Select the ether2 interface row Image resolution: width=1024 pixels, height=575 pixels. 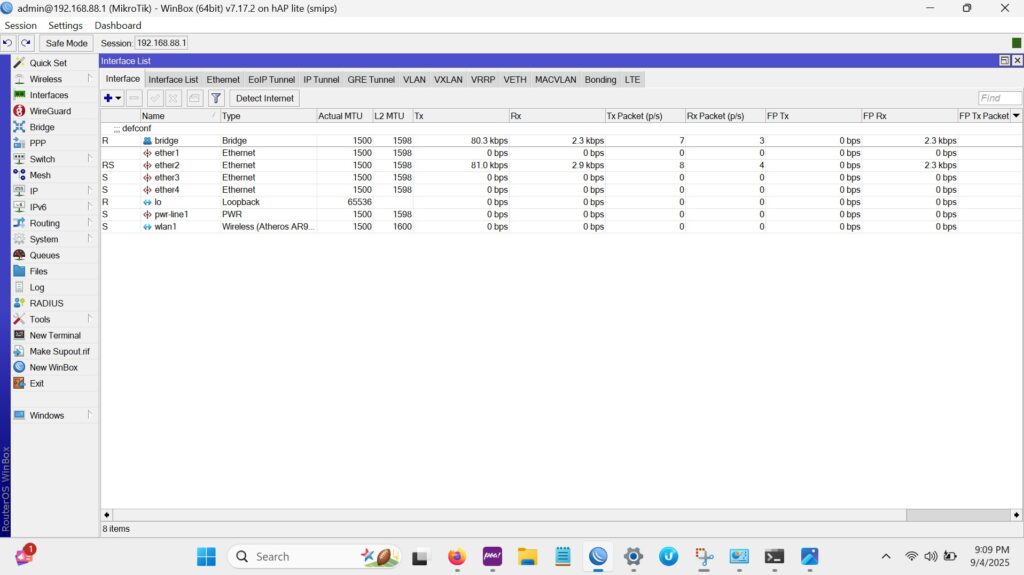pos(561,165)
